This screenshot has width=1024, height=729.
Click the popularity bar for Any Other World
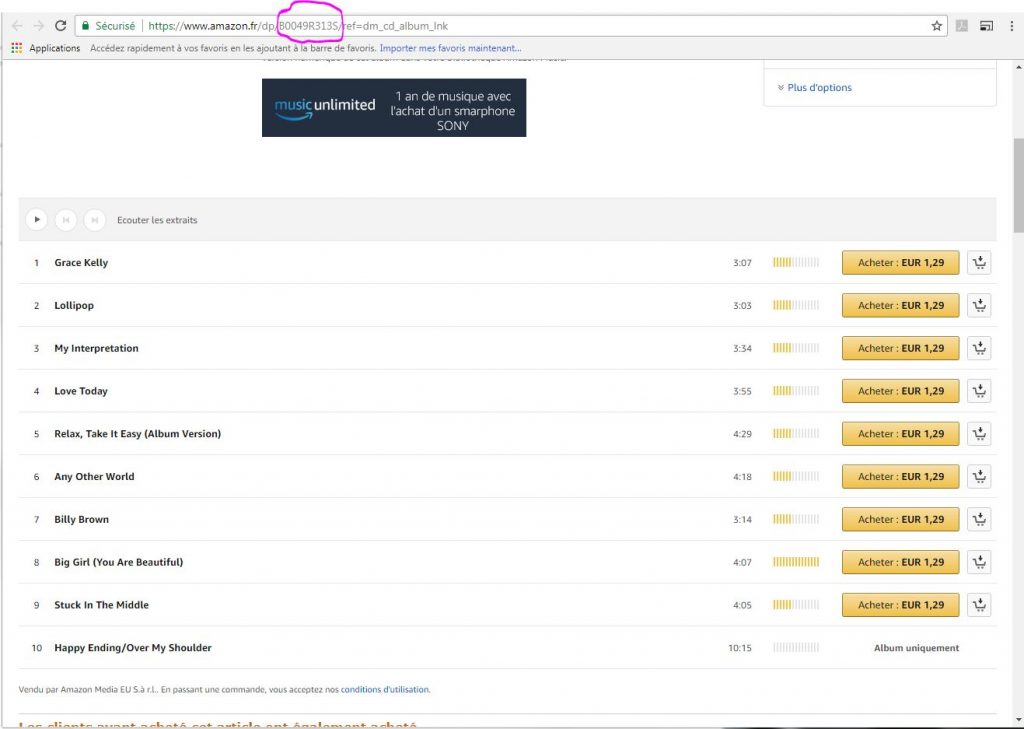(795, 477)
